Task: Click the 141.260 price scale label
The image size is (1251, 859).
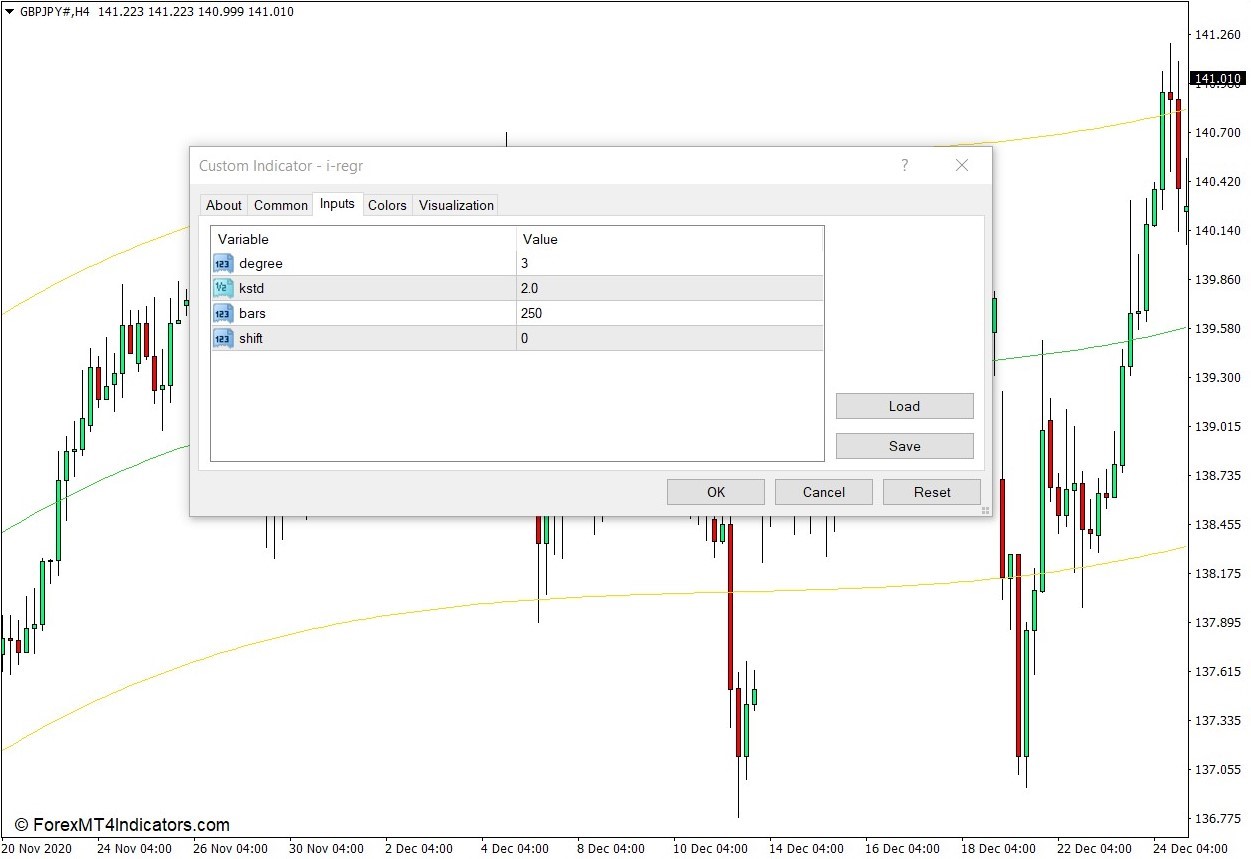Action: coord(1218,35)
